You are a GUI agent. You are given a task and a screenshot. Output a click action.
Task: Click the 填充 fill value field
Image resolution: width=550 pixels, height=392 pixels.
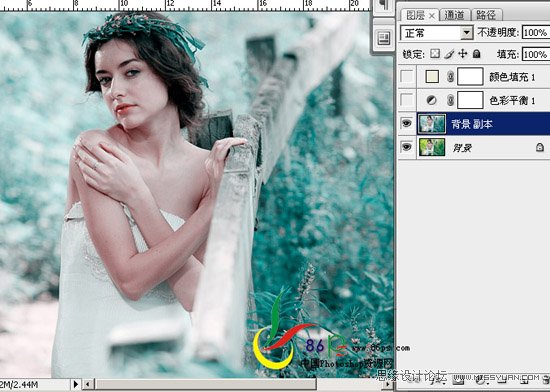tap(536, 54)
